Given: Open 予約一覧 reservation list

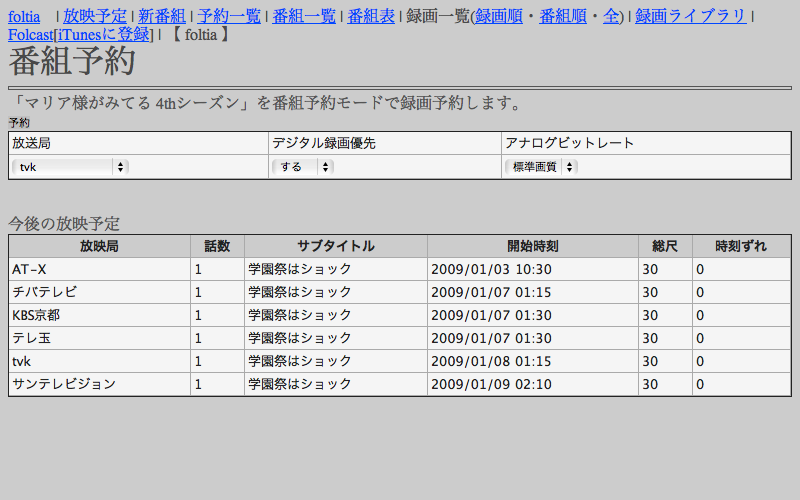Looking at the screenshot, I should coord(231,16).
